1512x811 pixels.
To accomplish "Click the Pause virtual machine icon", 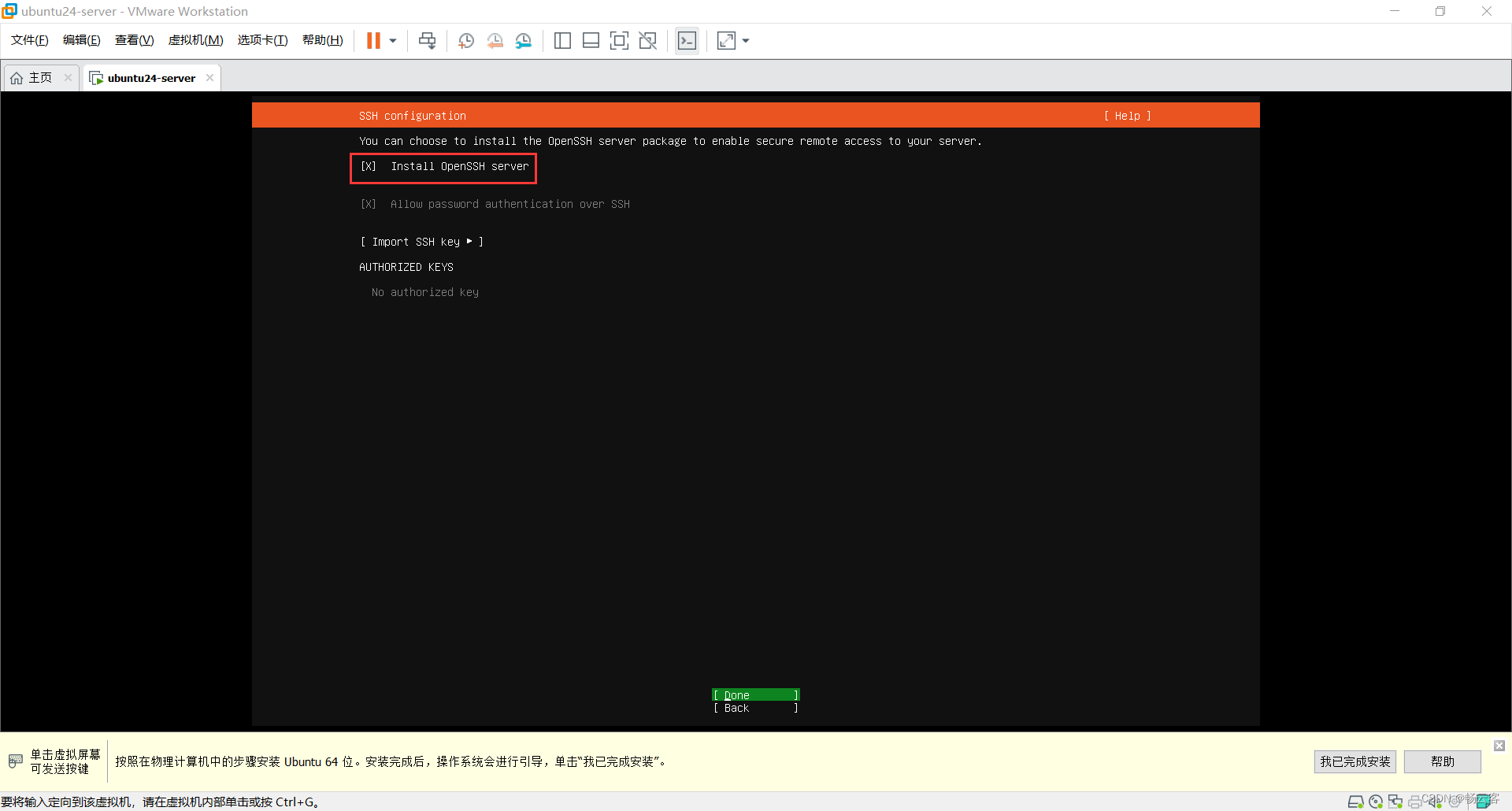I will tap(373, 40).
